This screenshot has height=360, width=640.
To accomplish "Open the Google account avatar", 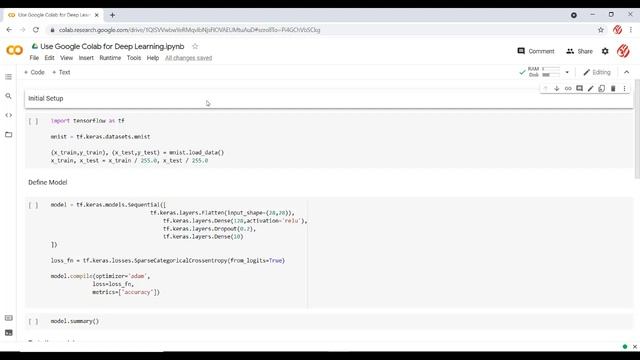I will click(x=623, y=51).
